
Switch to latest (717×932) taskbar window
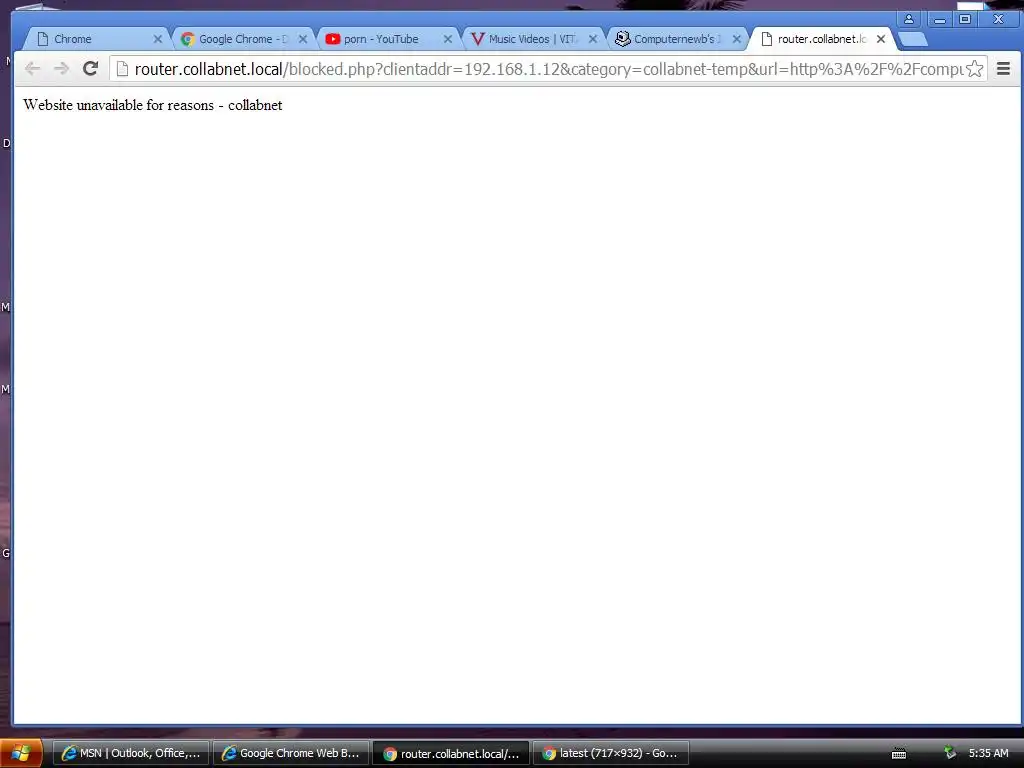click(x=611, y=754)
